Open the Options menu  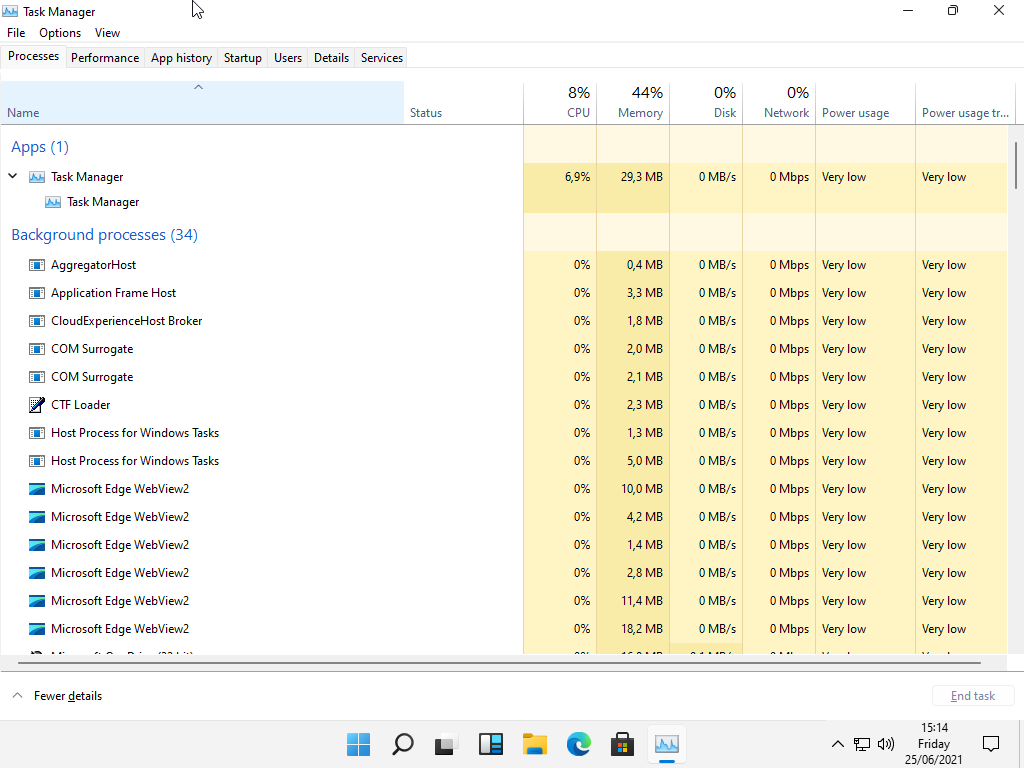[x=60, y=33]
